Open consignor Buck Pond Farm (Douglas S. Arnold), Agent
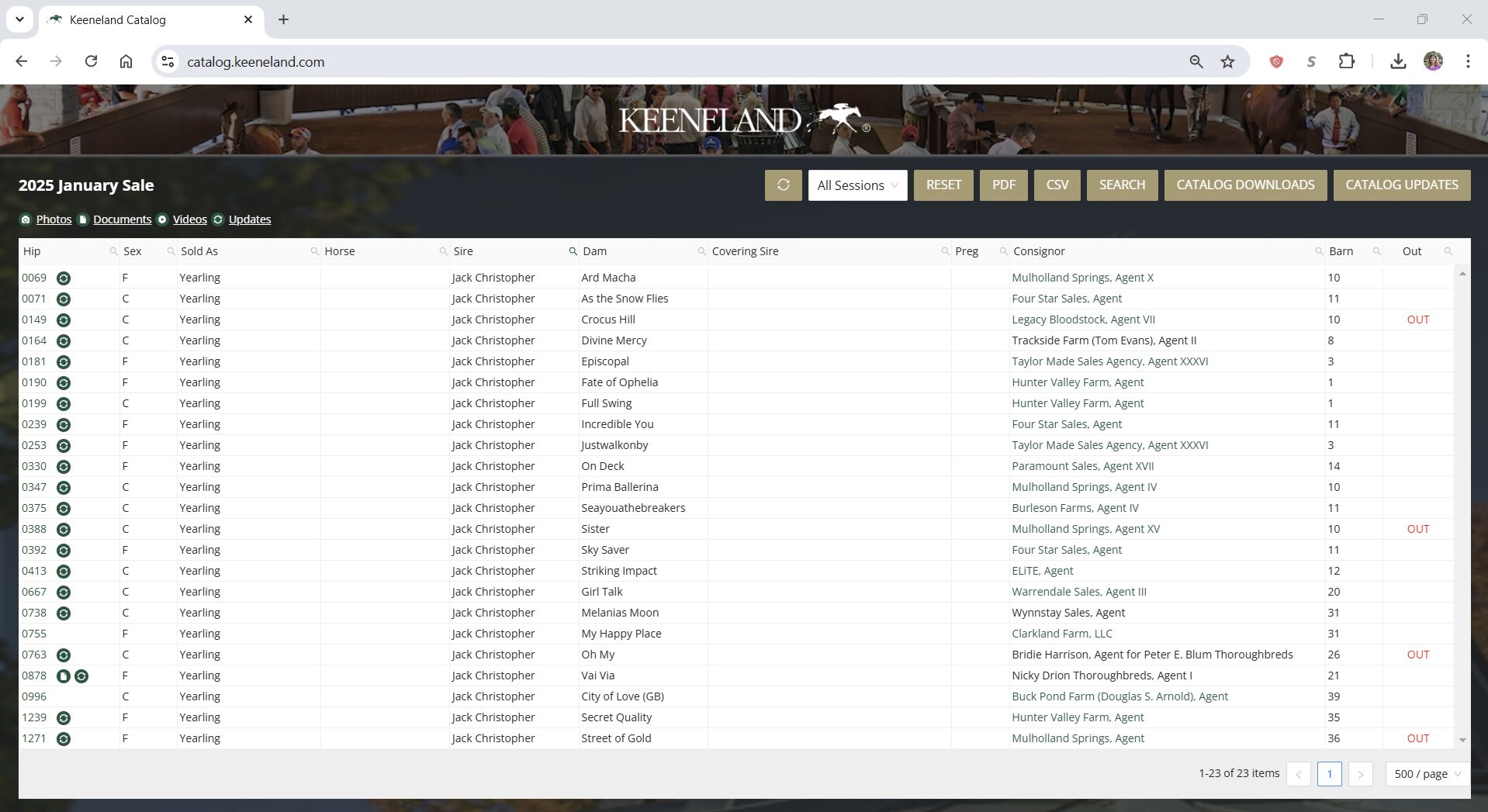This screenshot has width=1488, height=812. [x=1119, y=696]
